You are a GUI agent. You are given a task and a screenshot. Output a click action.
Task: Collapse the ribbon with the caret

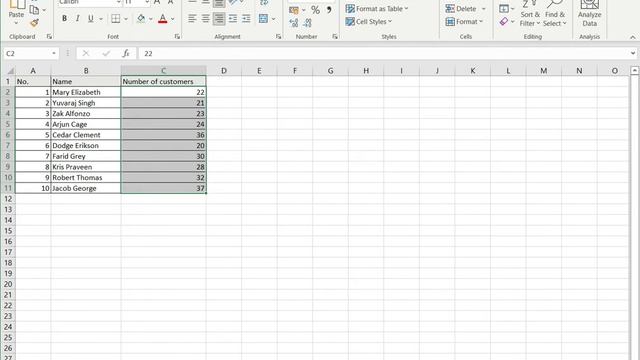pyautogui.click(x=633, y=37)
